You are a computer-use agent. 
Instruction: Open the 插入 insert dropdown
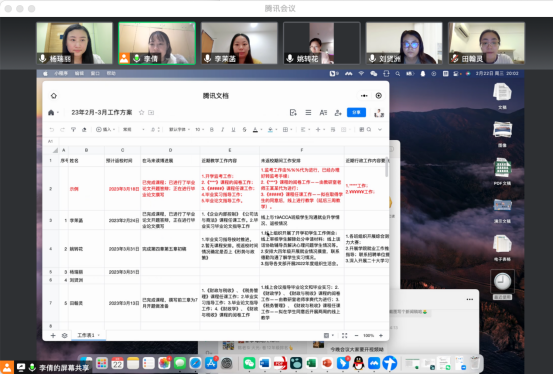tap(106, 130)
